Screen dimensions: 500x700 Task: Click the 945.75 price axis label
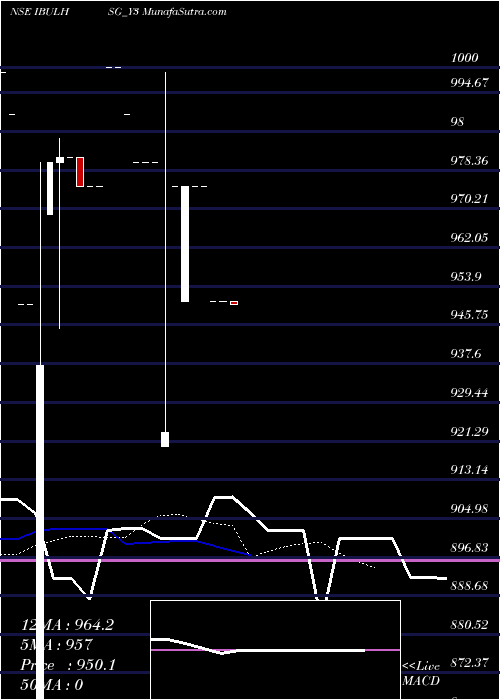point(469,315)
